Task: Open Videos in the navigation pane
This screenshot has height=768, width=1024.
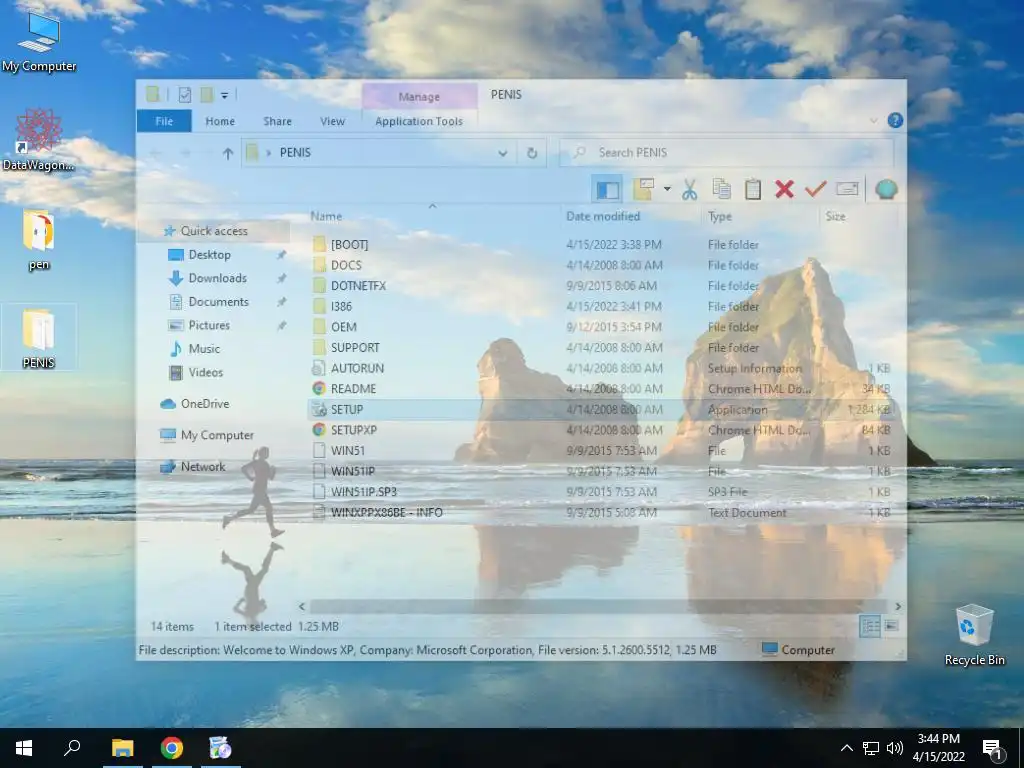Action: [x=206, y=372]
